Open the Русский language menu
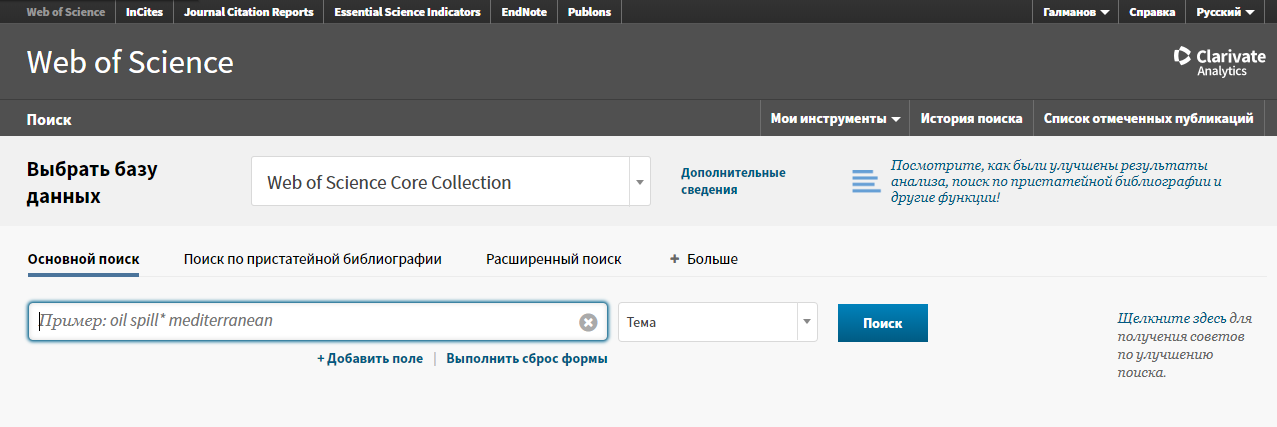 1225,12
